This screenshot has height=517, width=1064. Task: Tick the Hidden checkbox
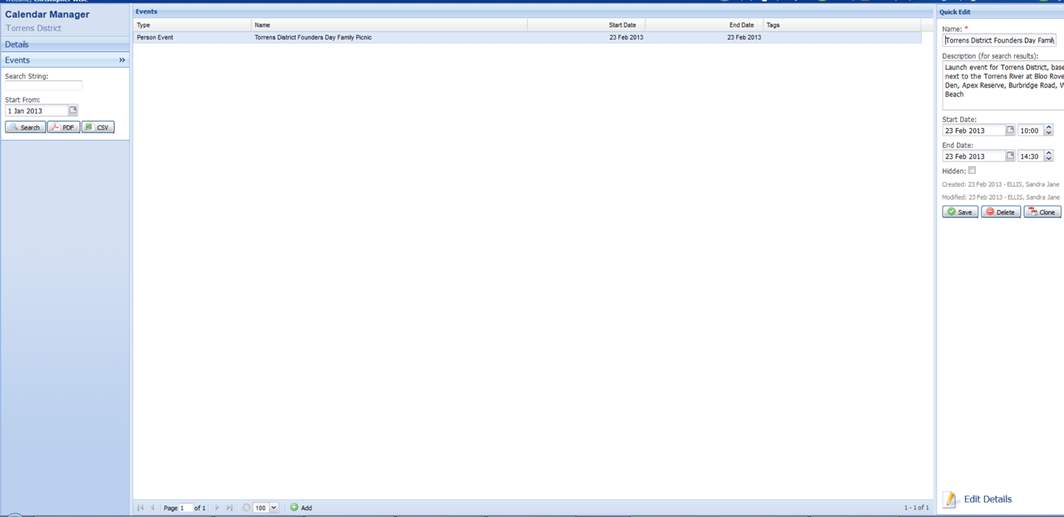972,170
